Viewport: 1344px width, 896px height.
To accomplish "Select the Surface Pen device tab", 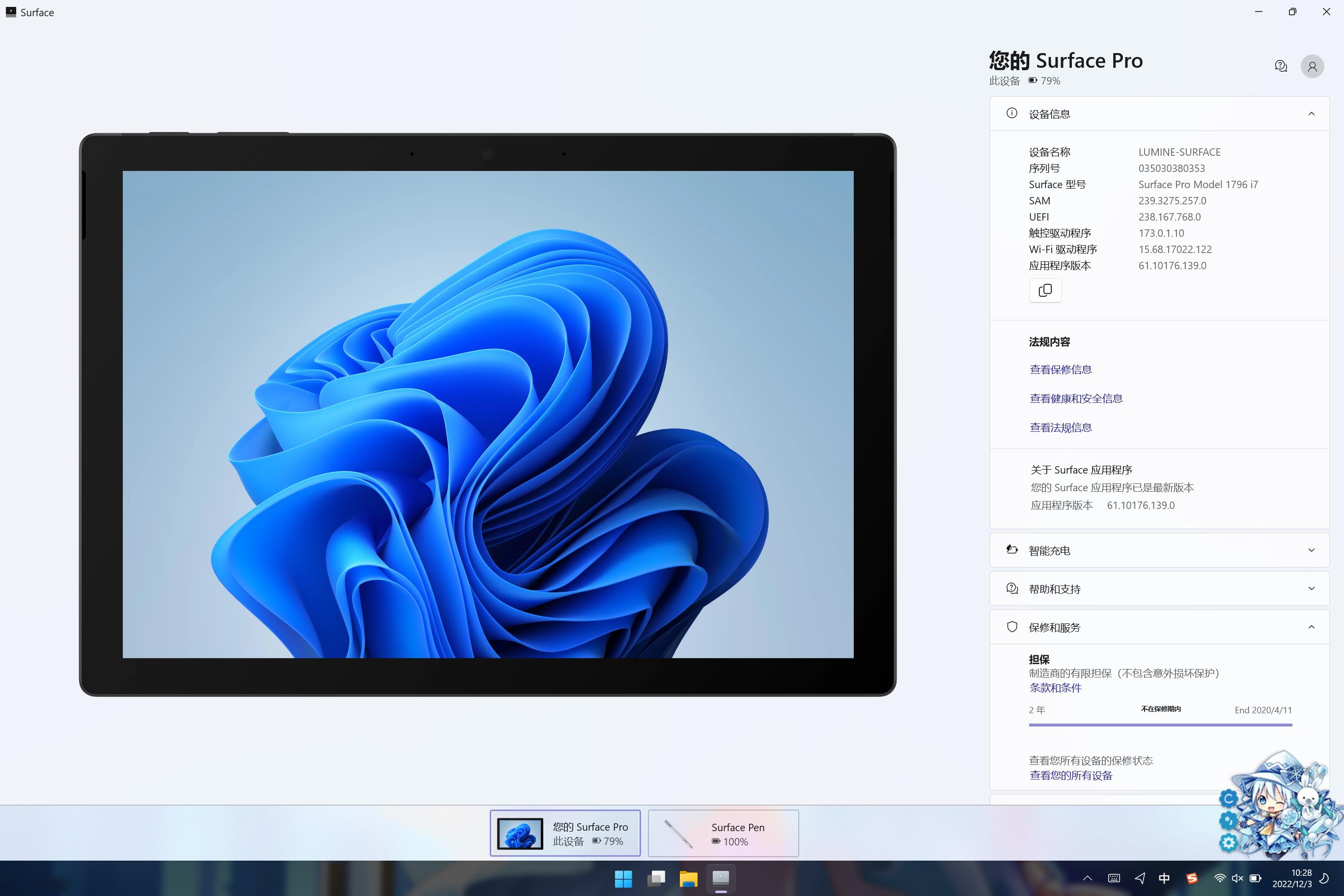I will [x=723, y=833].
